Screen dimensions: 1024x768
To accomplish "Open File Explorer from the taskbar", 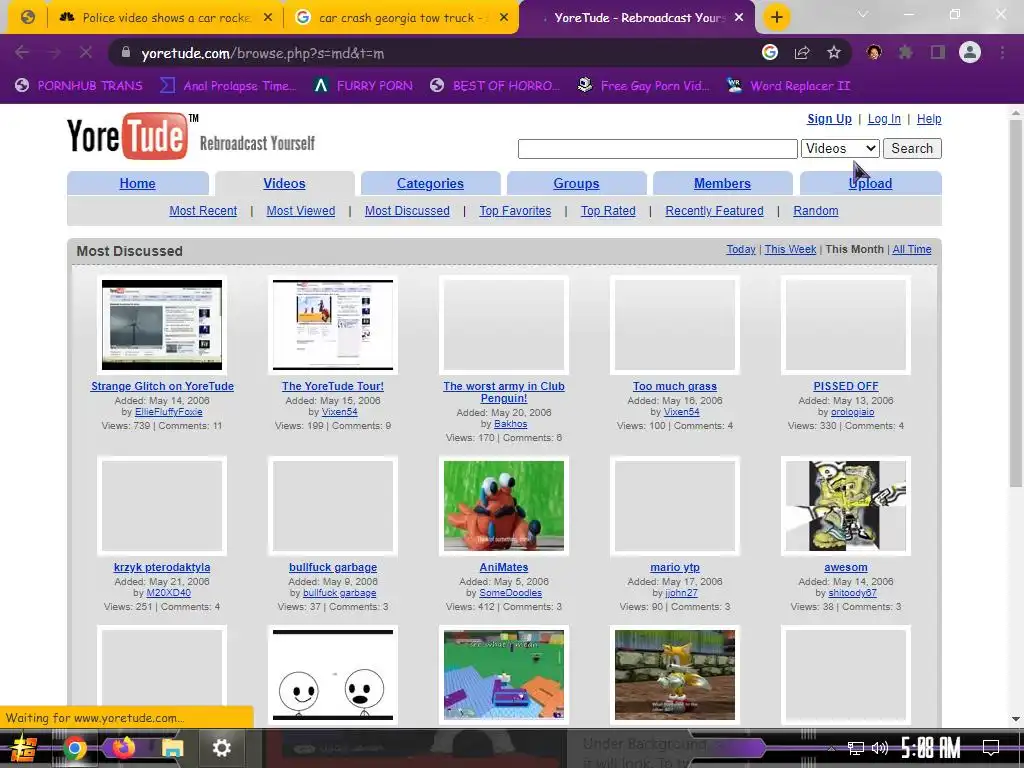I will click(x=172, y=748).
